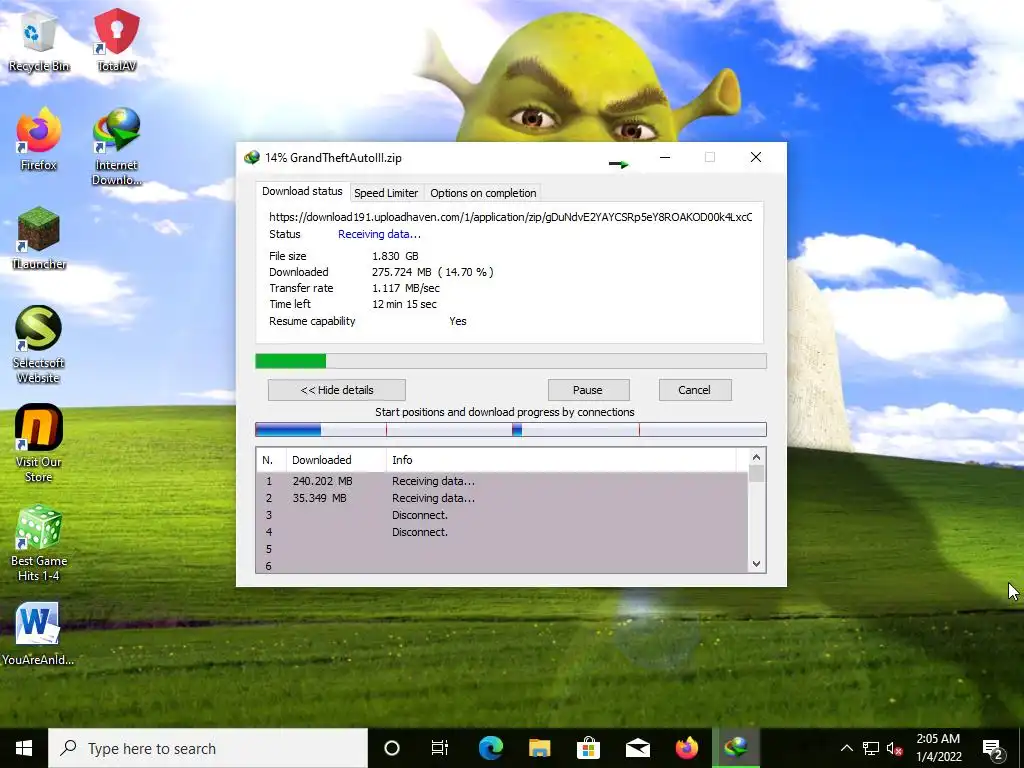Image resolution: width=1024 pixels, height=768 pixels.
Task: Open the YouAreAnId Word document icon
Action: pyautogui.click(x=38, y=633)
